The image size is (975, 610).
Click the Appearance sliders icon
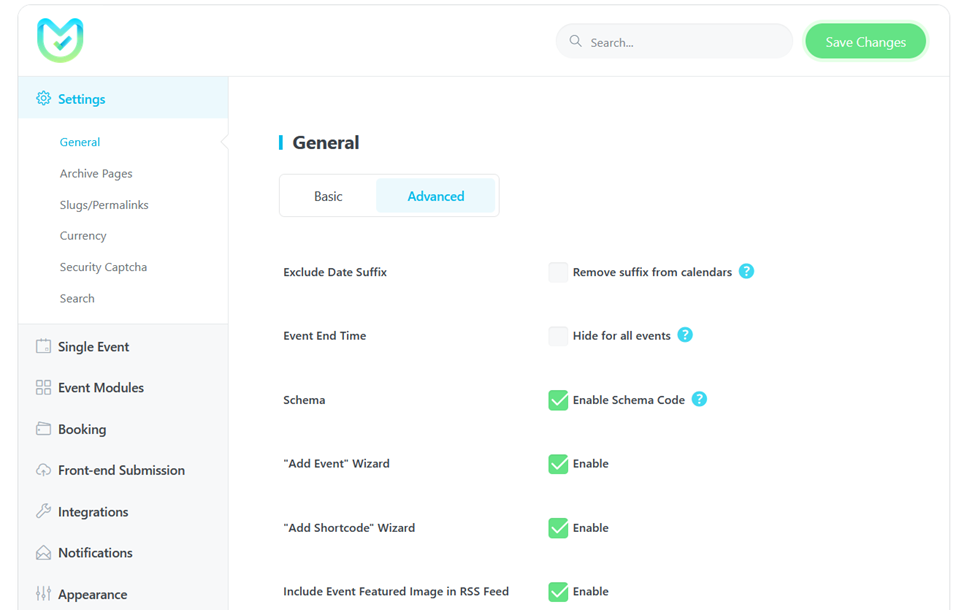click(x=43, y=594)
